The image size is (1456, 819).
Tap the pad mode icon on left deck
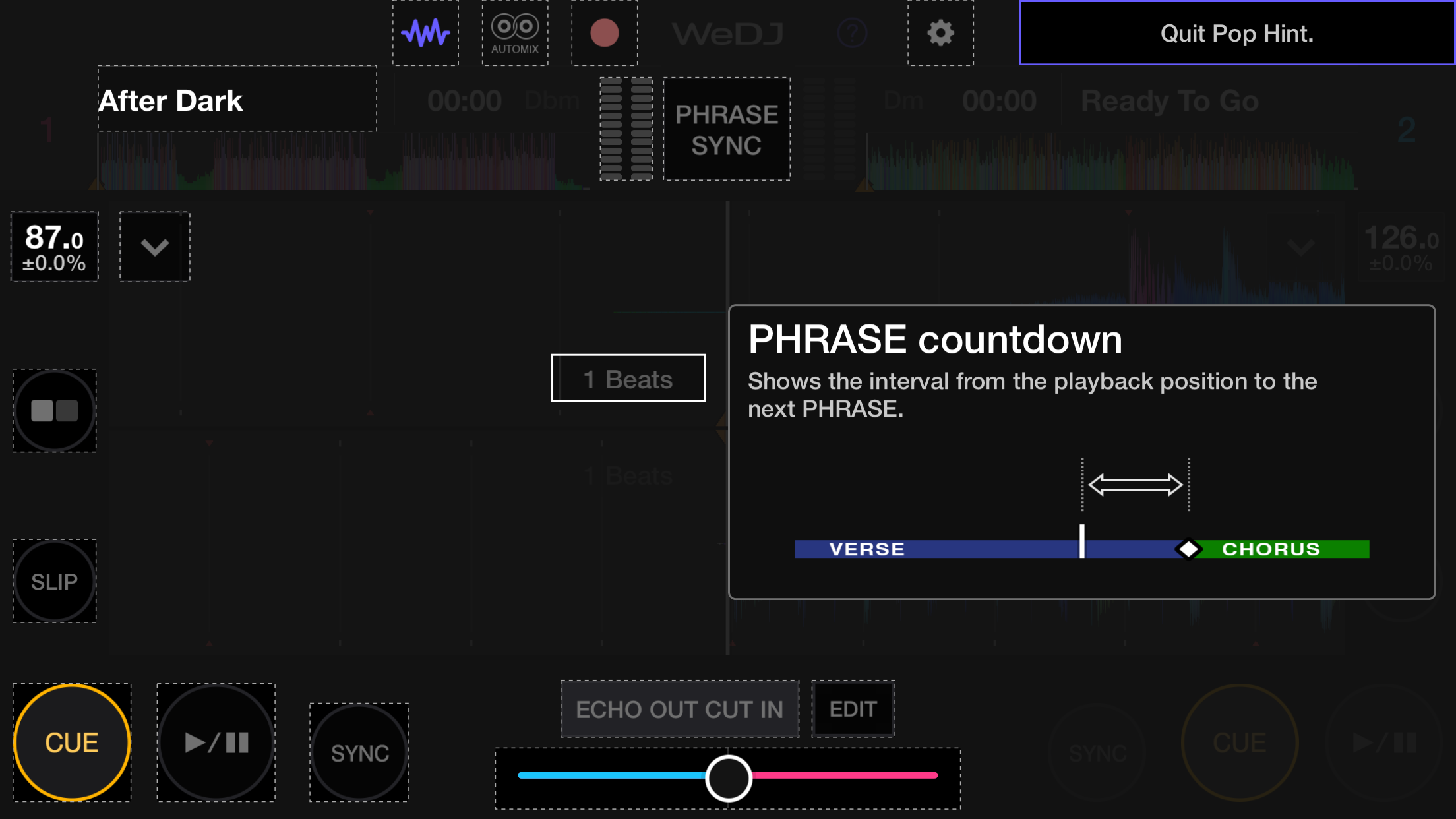click(55, 410)
